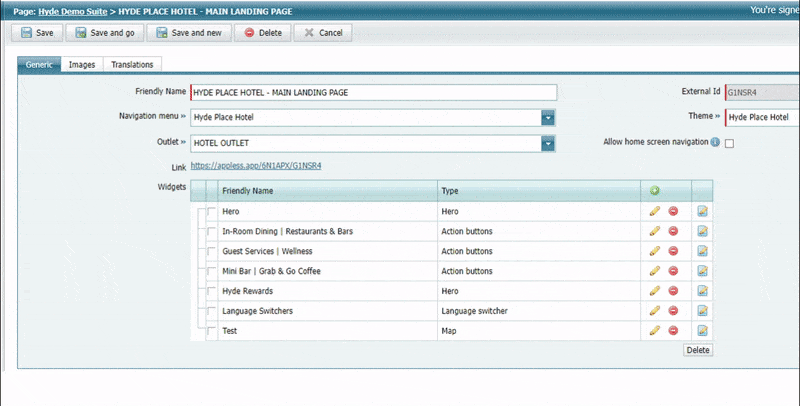Remove Test widget red icon
800x406 pixels.
(673, 331)
